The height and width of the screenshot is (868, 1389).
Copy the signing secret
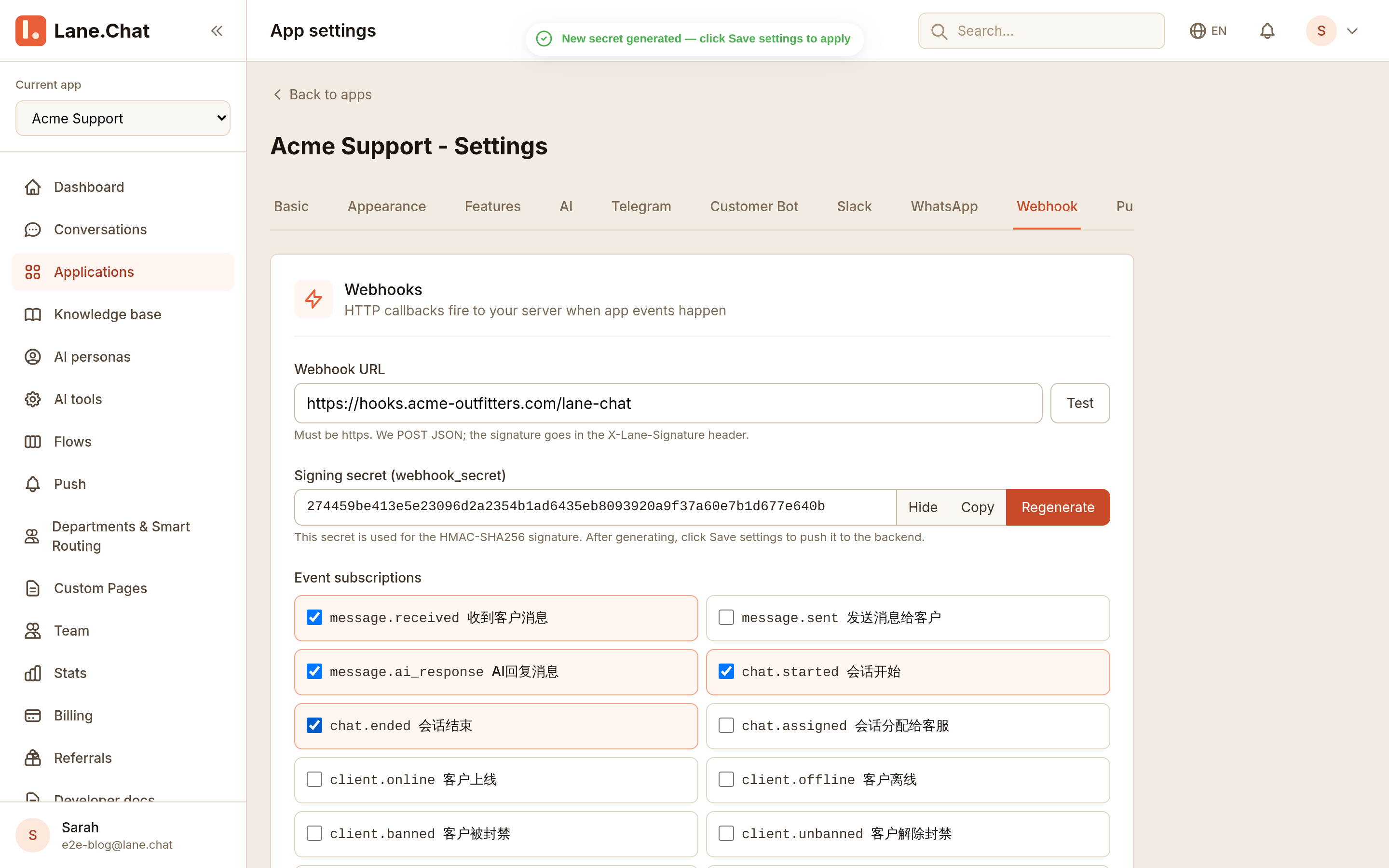coord(977,507)
